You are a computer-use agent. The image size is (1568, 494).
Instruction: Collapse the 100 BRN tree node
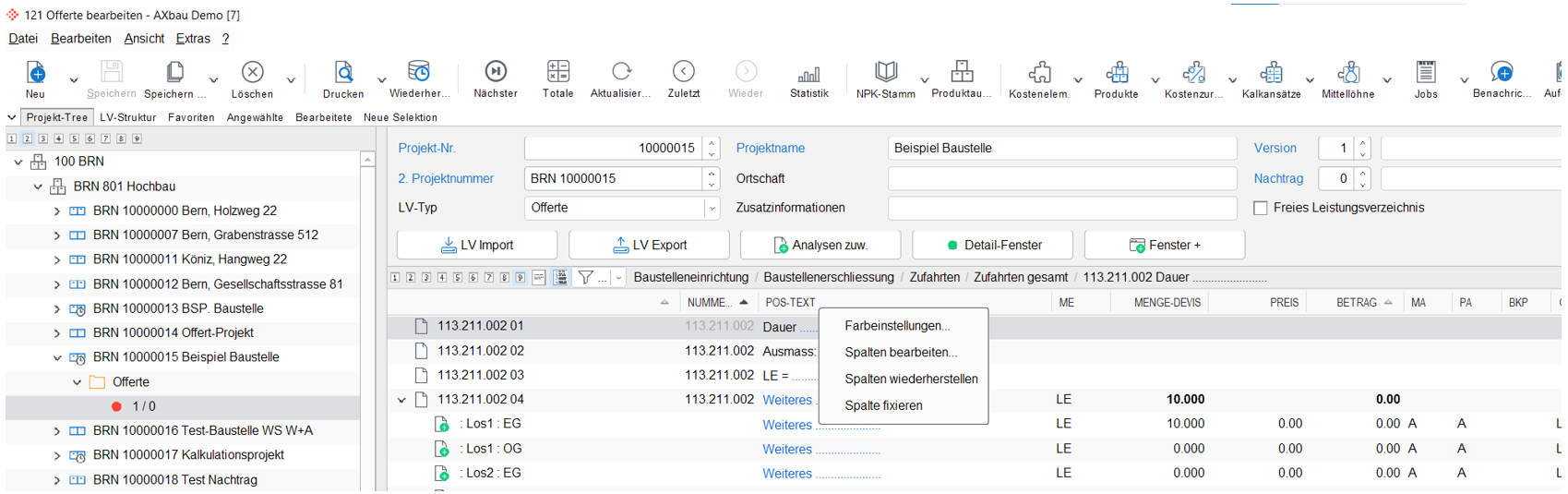tap(18, 162)
